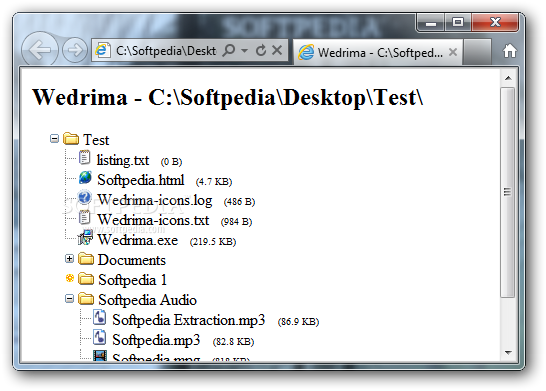Screen dimensions: 546x391
Task: Maximize the browser window
Action: [x=458, y=23]
